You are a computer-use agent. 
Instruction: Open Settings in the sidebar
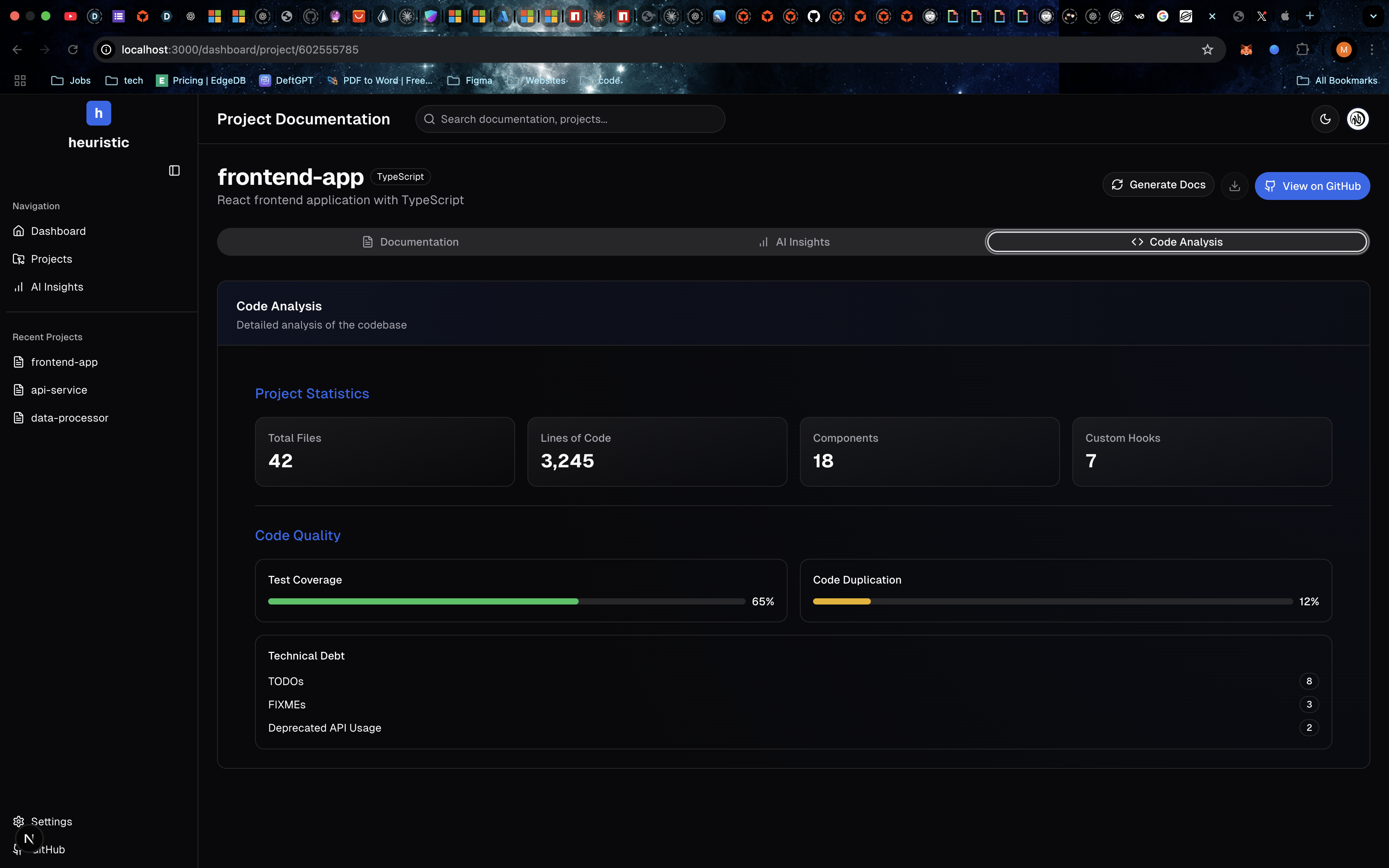[x=51, y=821]
